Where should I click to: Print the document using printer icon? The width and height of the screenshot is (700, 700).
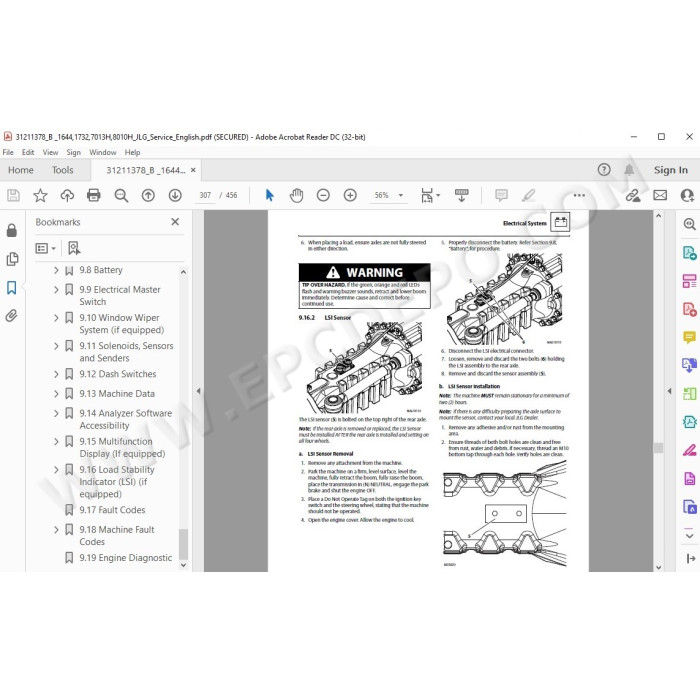click(94, 195)
